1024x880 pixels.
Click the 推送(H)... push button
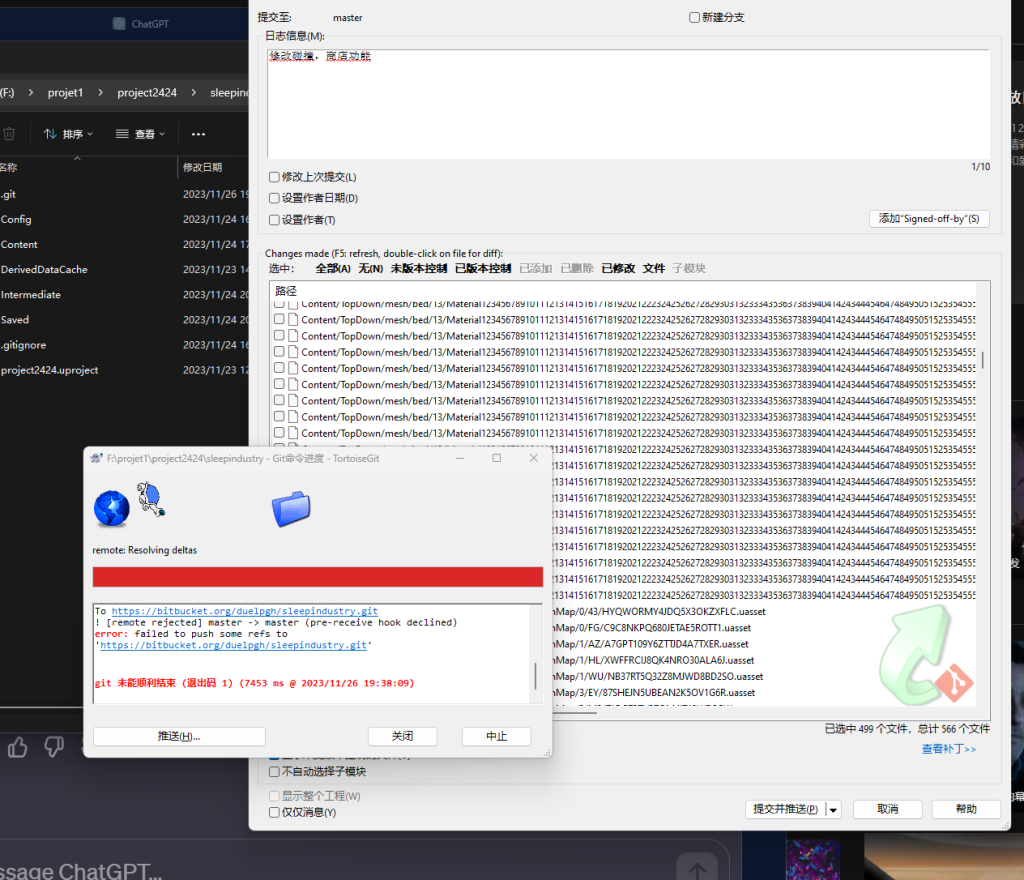(179, 736)
